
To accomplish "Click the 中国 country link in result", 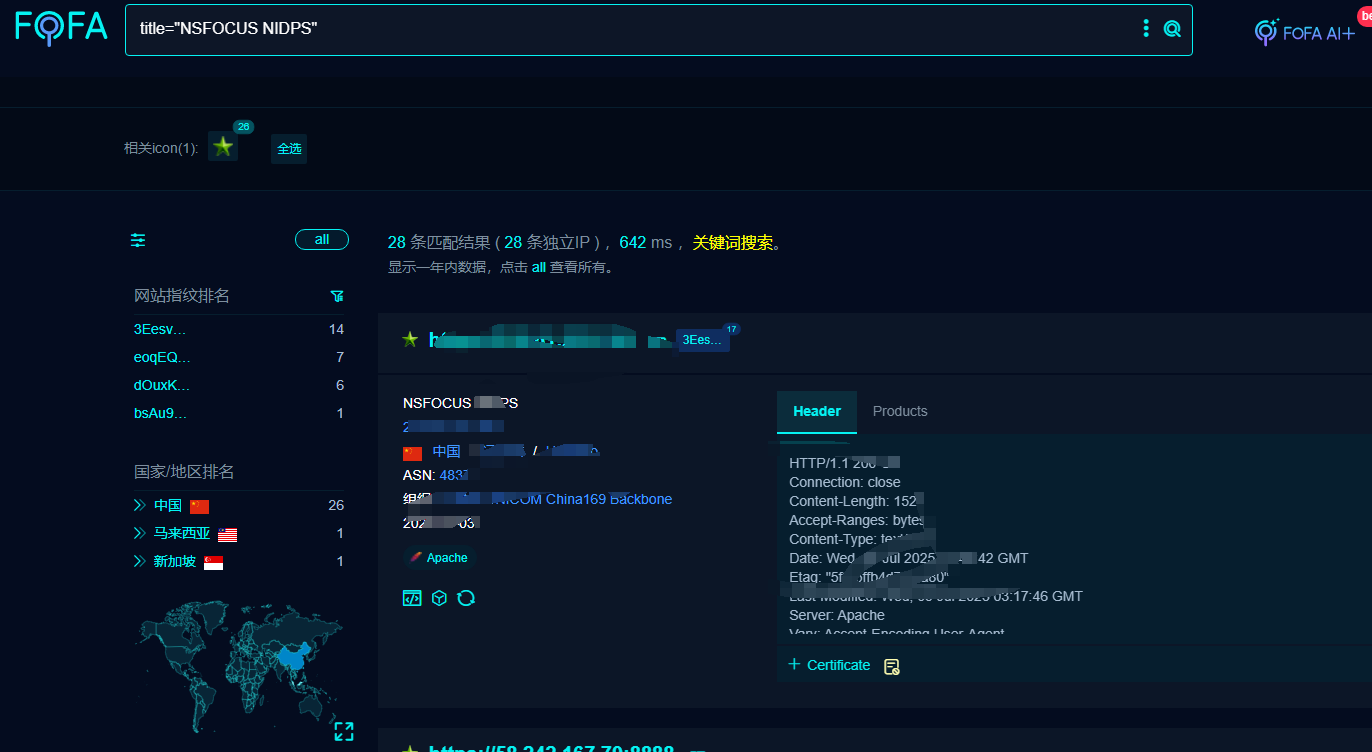I will pyautogui.click(x=446, y=452).
